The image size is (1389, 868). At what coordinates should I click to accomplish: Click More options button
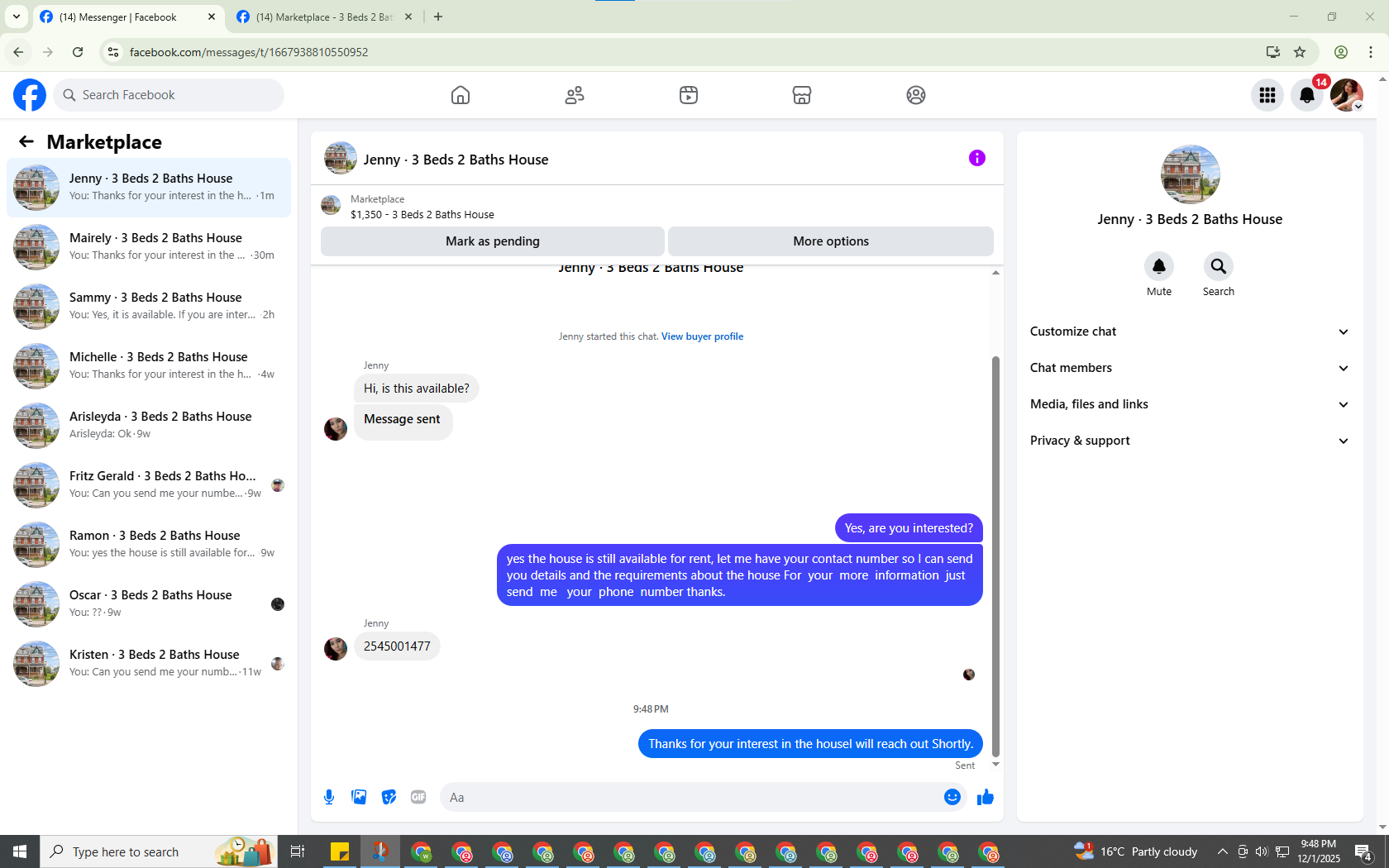tap(831, 241)
